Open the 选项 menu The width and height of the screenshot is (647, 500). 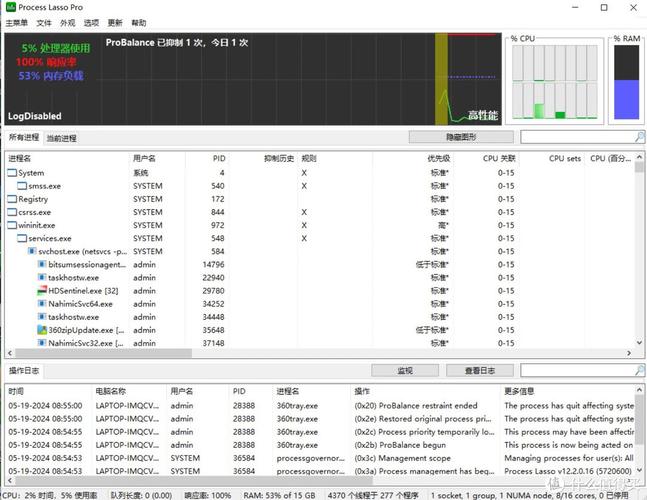(91, 23)
